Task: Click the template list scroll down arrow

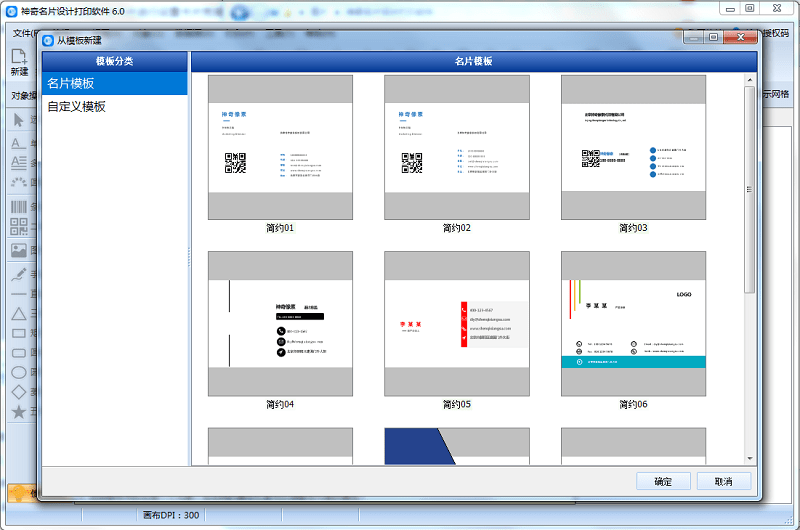Action: pos(749,458)
